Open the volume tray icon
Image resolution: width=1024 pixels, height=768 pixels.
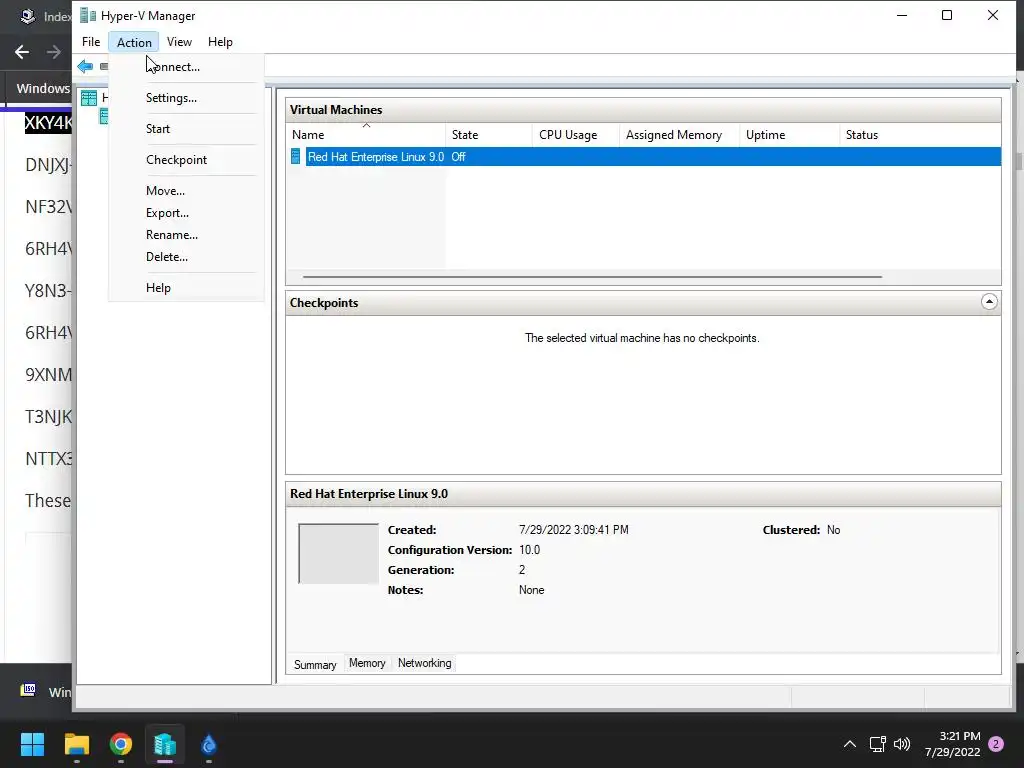[x=902, y=744]
